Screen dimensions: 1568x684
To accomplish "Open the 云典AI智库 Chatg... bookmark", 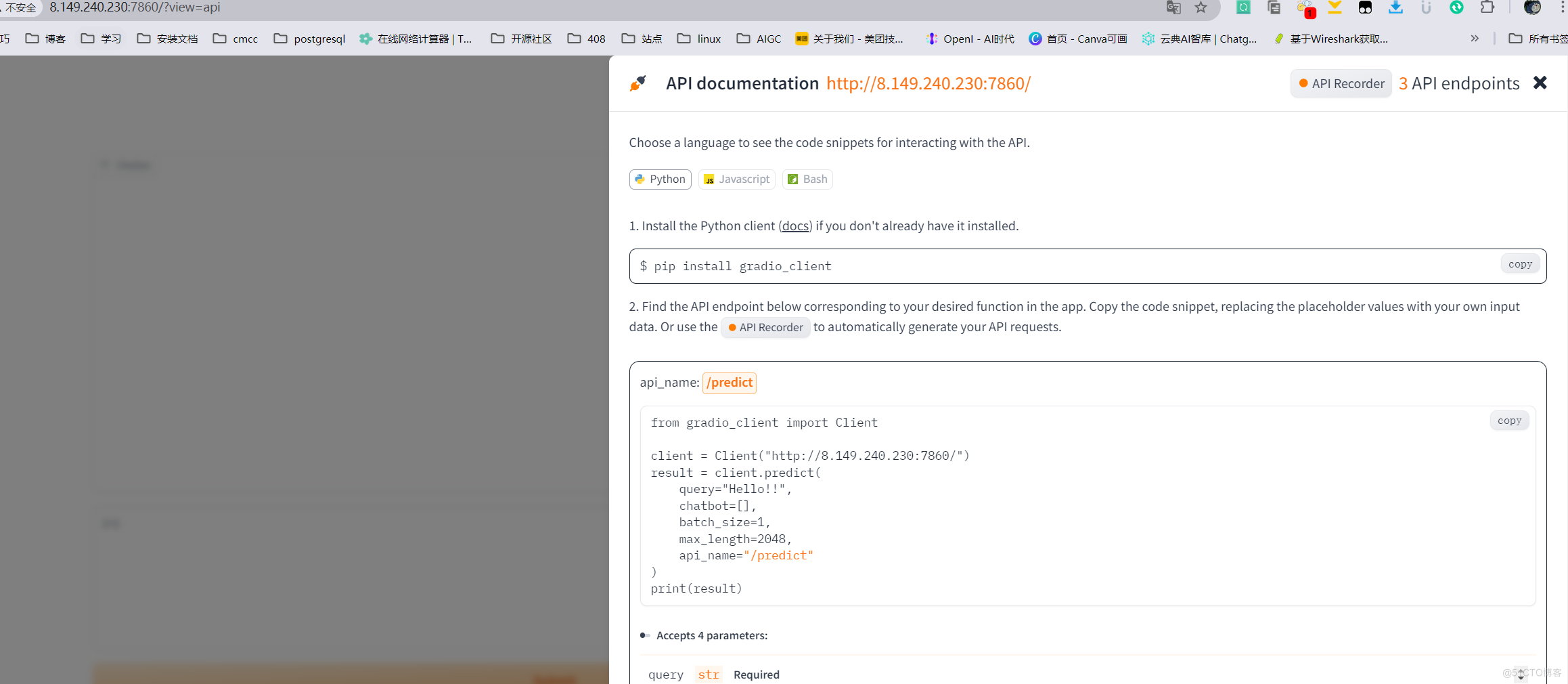I will point(1200,39).
